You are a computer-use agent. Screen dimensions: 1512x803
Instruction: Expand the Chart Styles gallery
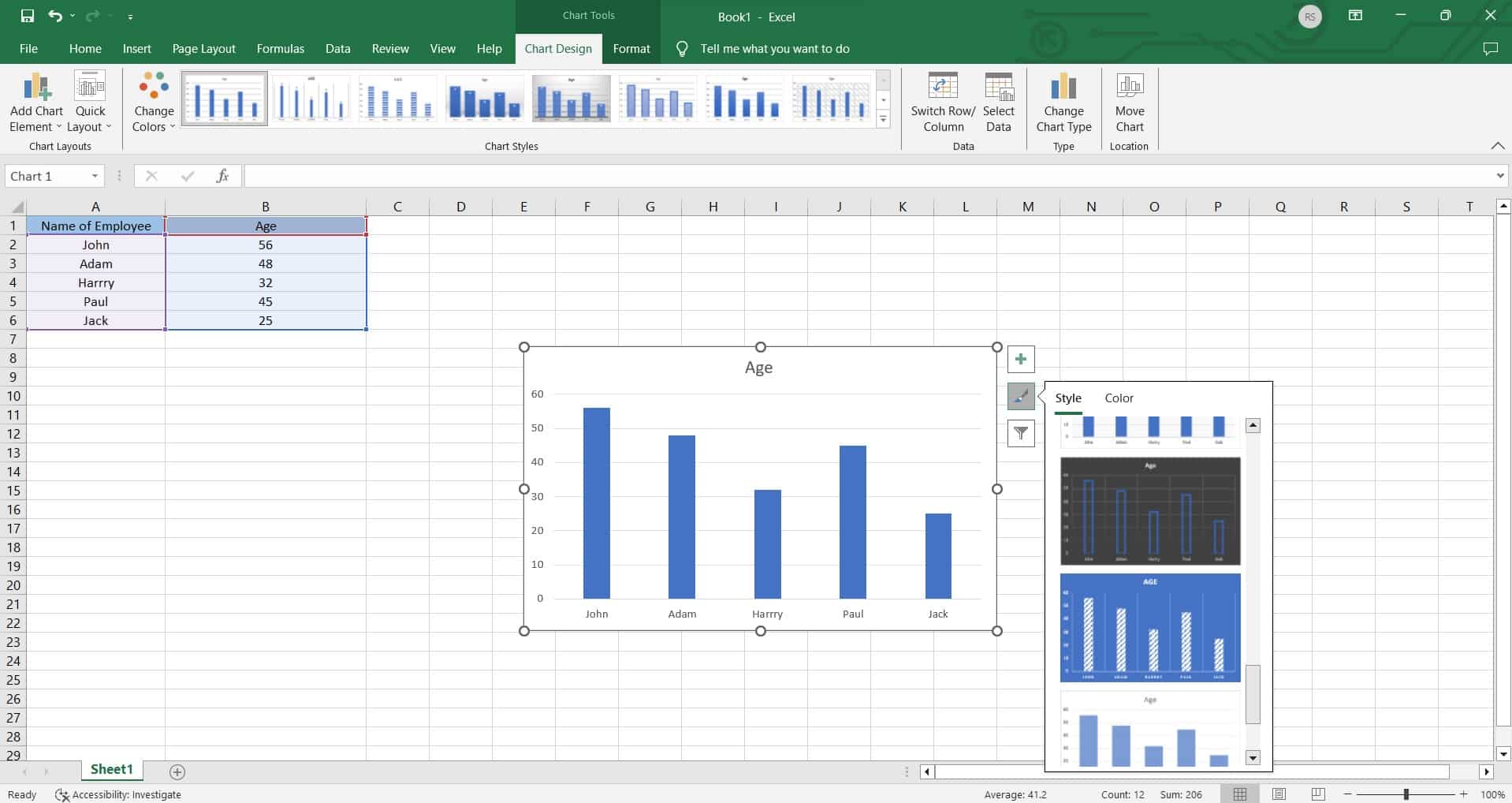pyautogui.click(x=883, y=119)
